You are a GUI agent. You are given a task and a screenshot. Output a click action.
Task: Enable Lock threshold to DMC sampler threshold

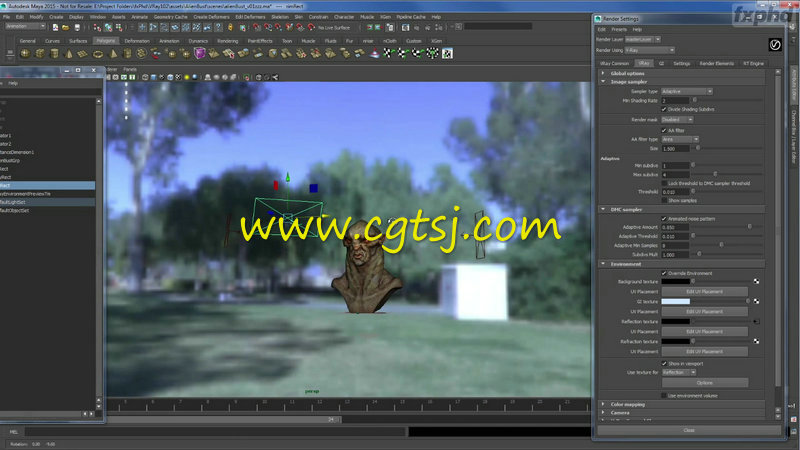[x=664, y=183]
